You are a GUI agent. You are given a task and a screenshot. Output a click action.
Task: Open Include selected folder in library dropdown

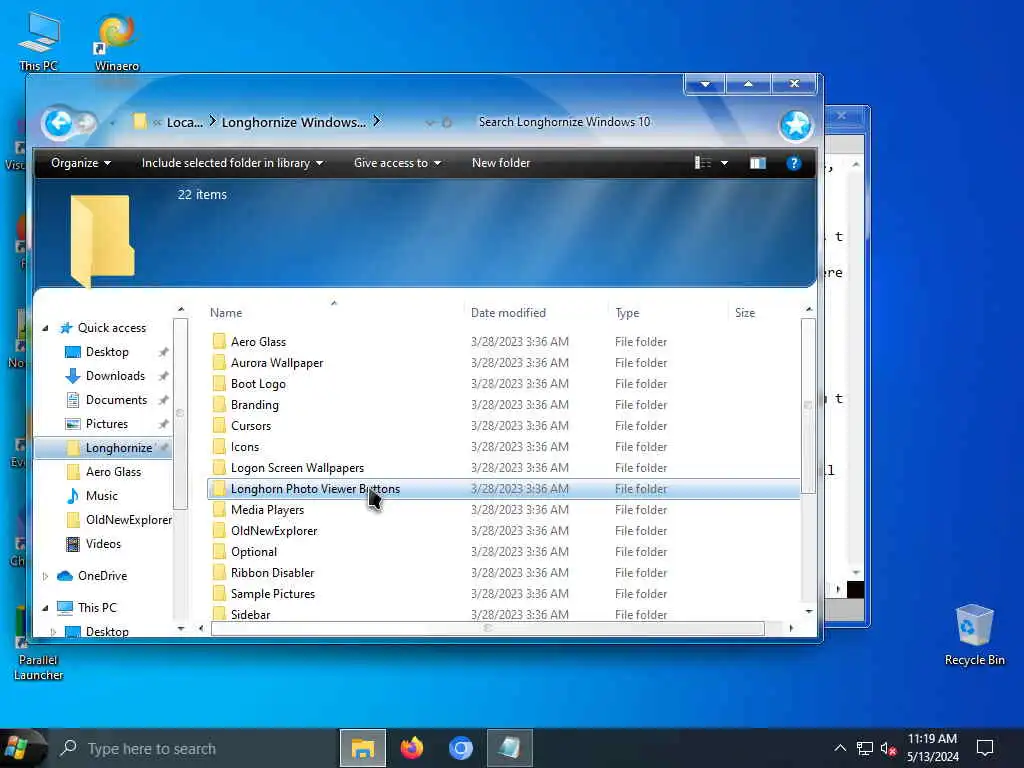[232, 163]
